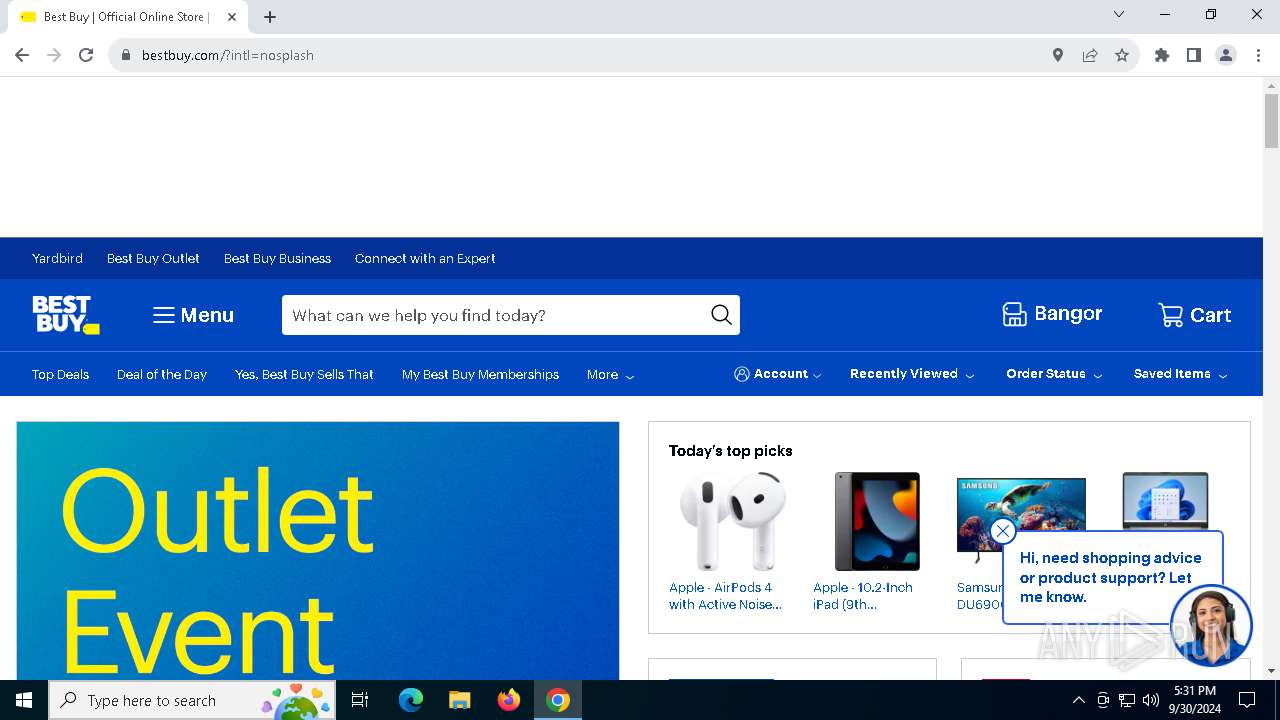Open the laptop product image

[x=1165, y=500]
